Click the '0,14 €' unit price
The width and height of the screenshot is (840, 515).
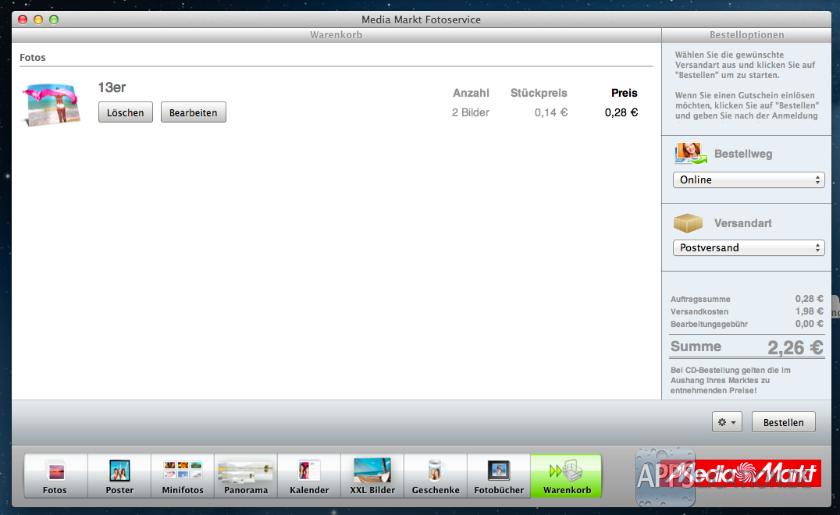tap(551, 113)
